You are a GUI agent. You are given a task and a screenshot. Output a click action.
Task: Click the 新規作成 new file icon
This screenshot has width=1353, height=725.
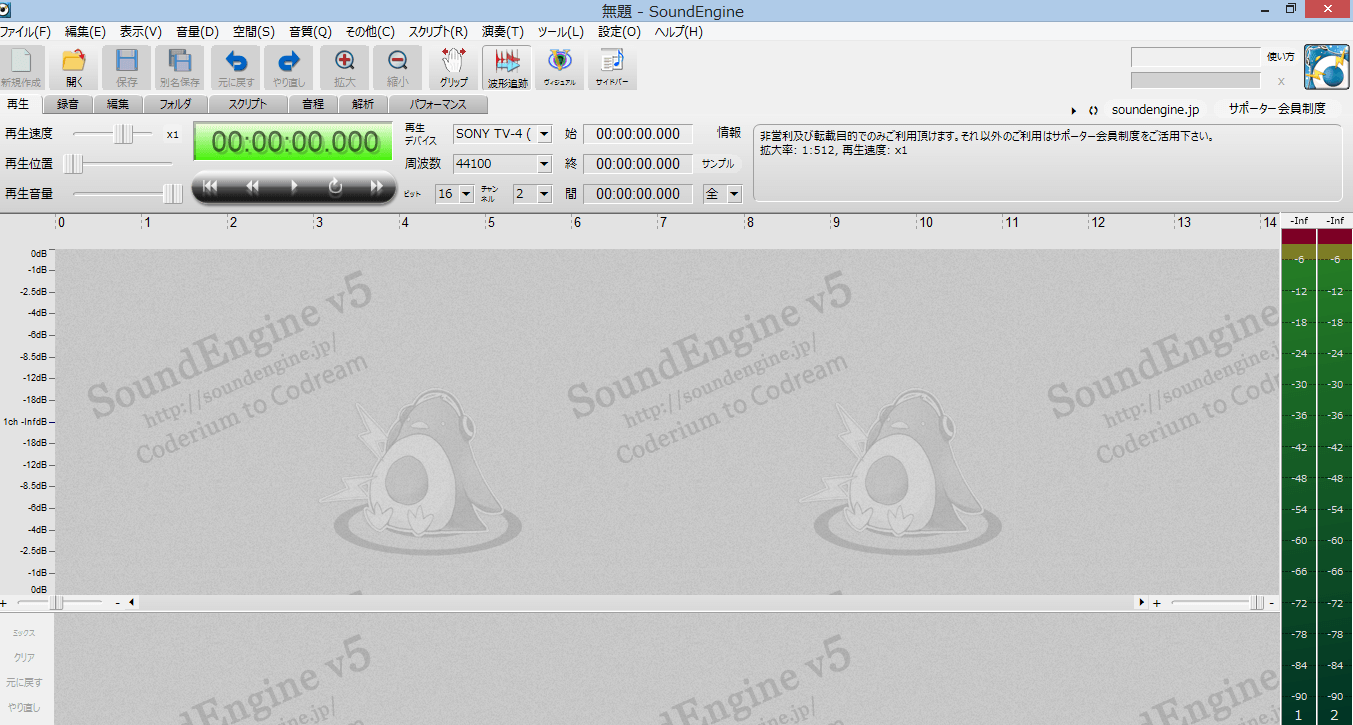pos(21,67)
